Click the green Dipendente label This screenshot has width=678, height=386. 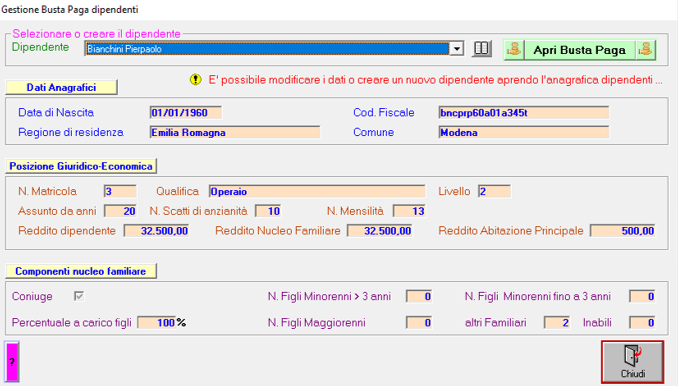pos(40,47)
